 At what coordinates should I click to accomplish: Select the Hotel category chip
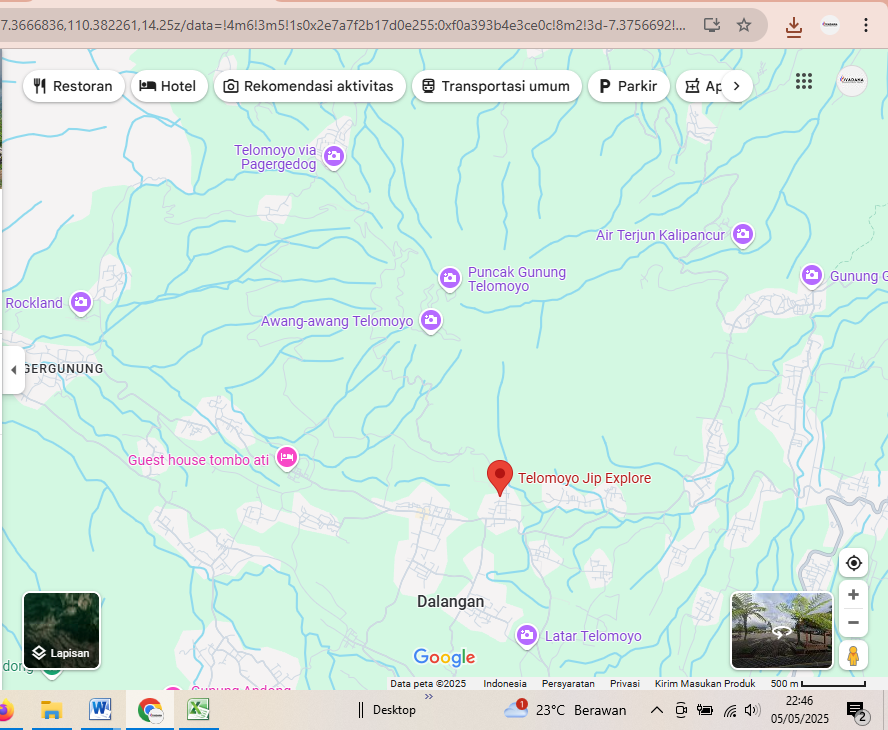[168, 86]
